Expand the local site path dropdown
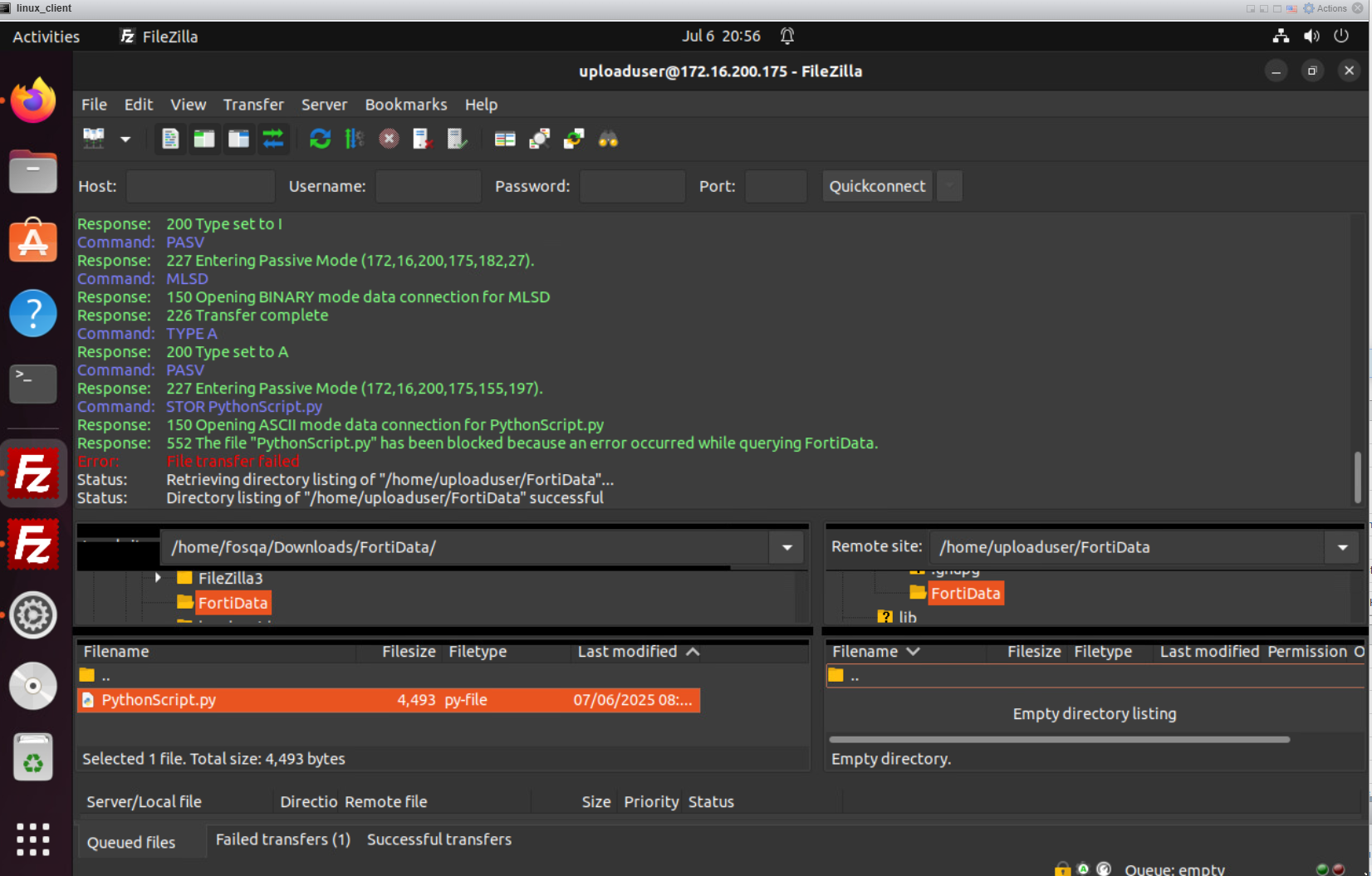This screenshot has width=1372, height=876. pyautogui.click(x=786, y=547)
